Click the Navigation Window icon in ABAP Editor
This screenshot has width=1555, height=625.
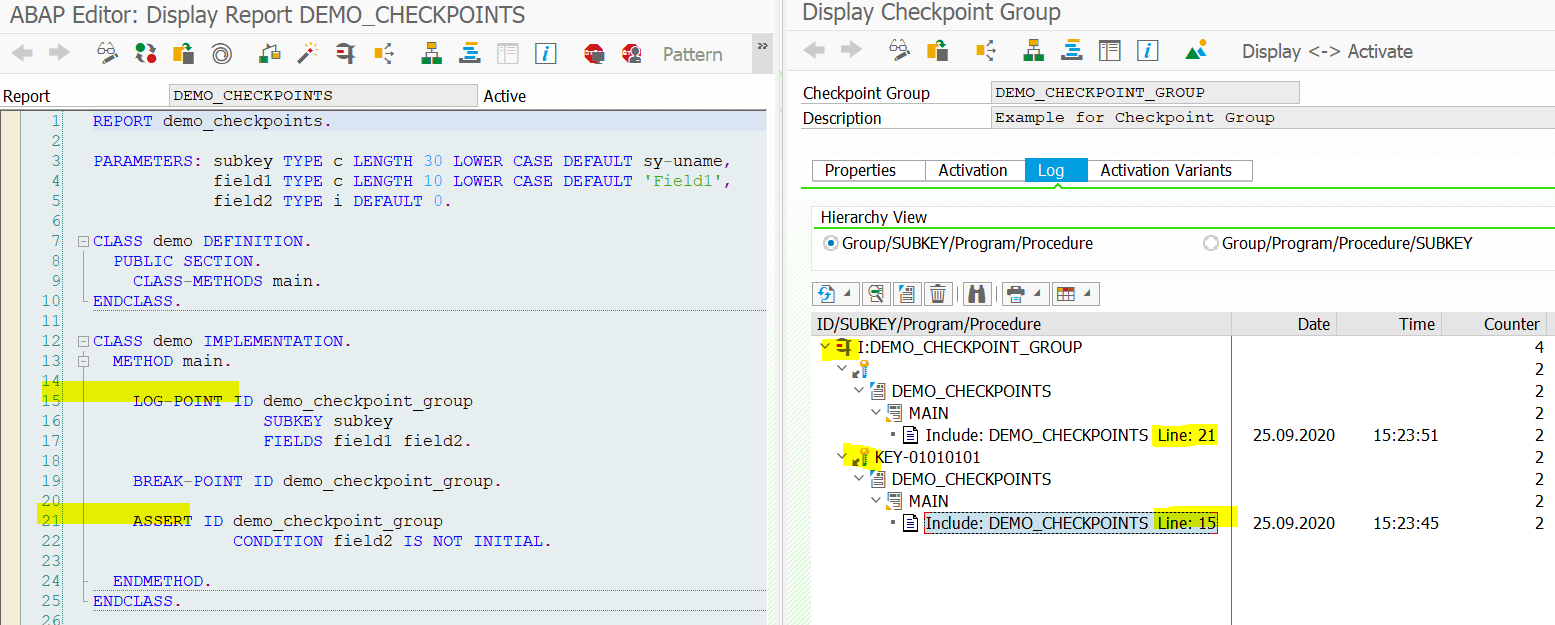pyautogui.click(x=469, y=53)
